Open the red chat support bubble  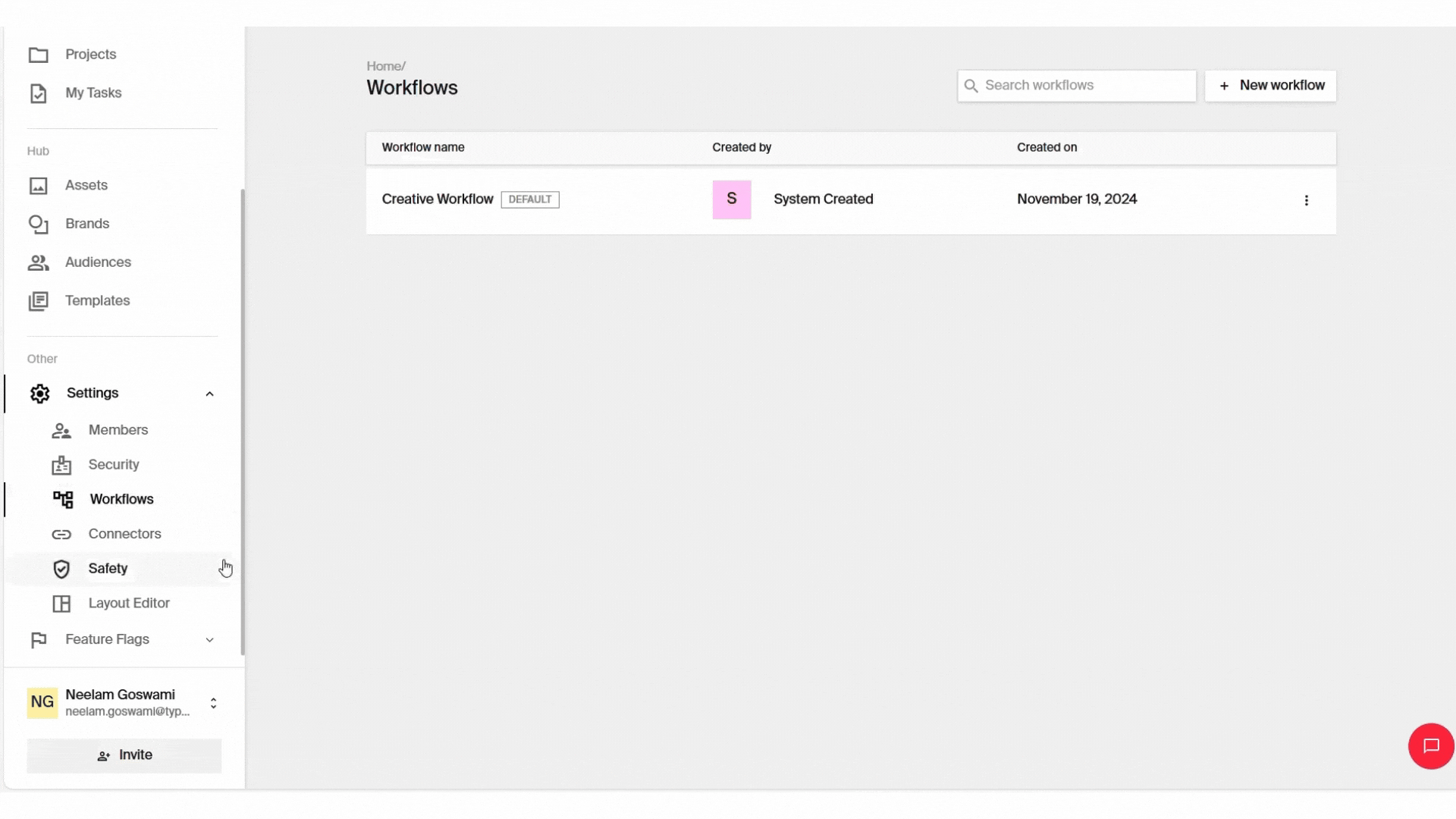point(1431,746)
